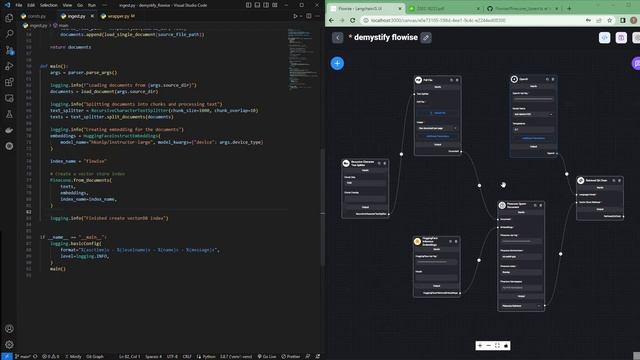
Task: Click Git Graph in the status bar
Action: tap(95, 356)
